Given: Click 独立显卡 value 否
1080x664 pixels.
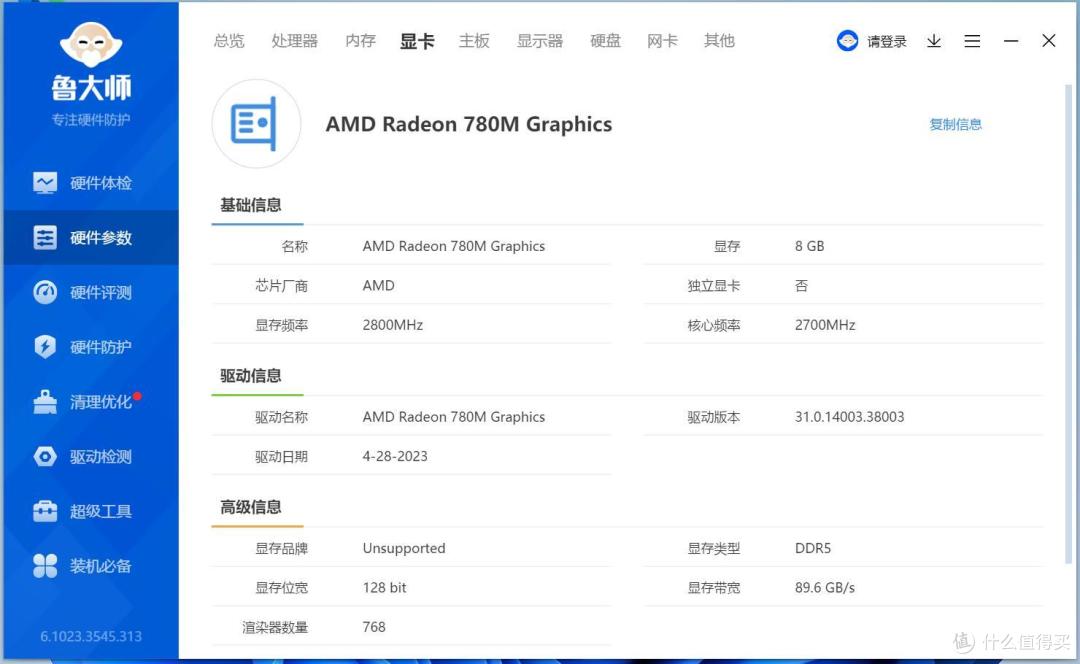Looking at the screenshot, I should pyautogui.click(x=801, y=286).
